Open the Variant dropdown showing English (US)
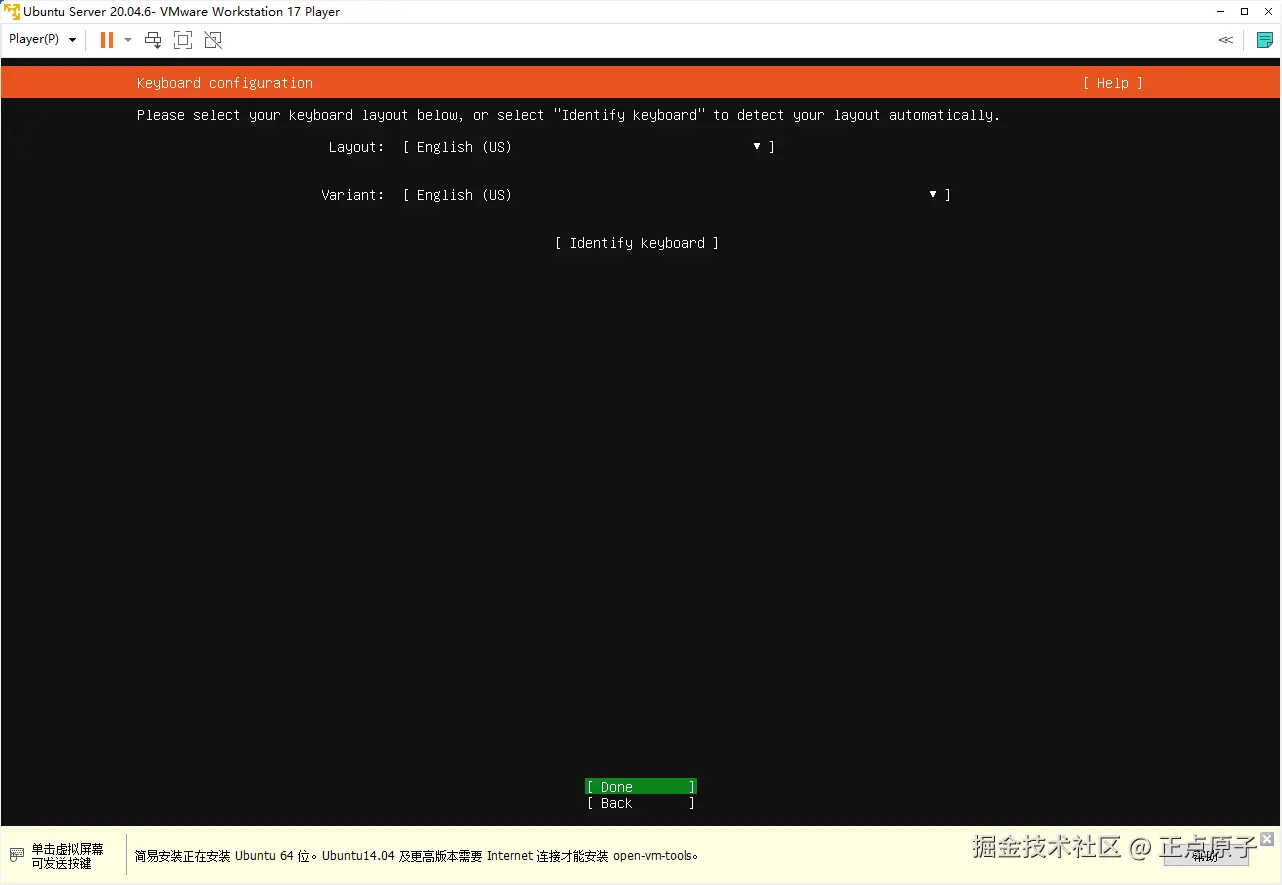 pyautogui.click(x=676, y=195)
